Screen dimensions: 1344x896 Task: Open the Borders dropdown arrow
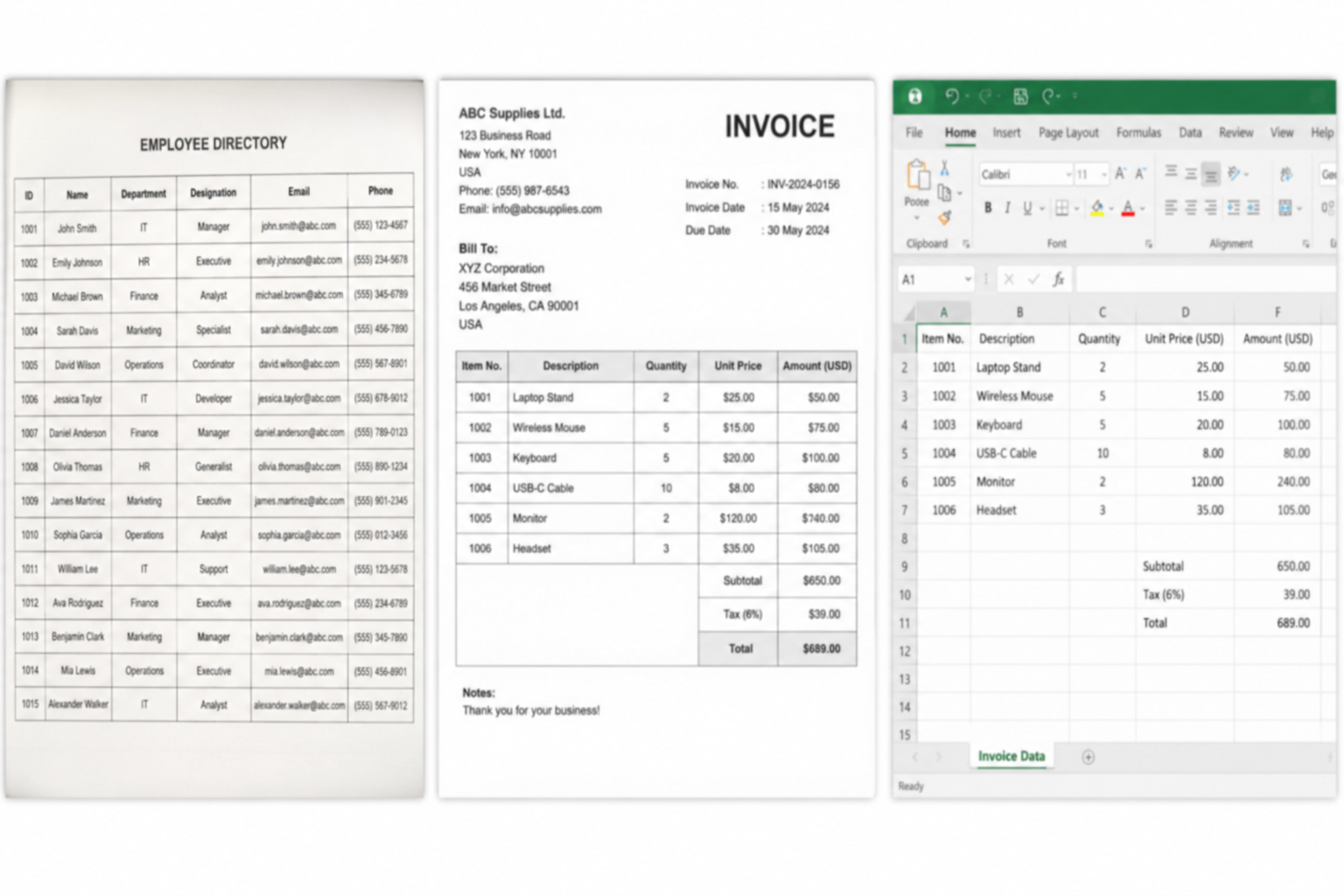(1076, 208)
